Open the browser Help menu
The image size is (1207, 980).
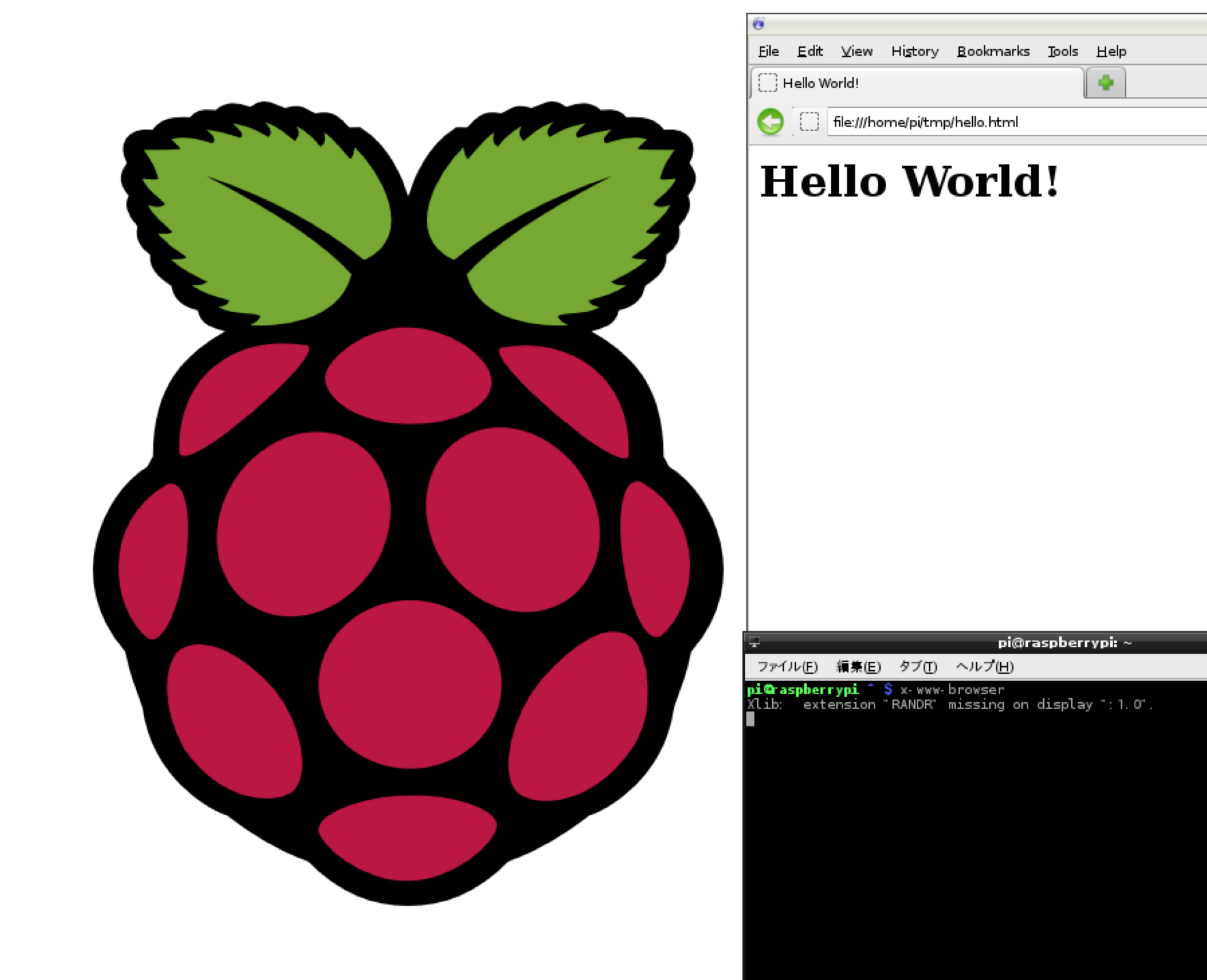pos(1111,51)
